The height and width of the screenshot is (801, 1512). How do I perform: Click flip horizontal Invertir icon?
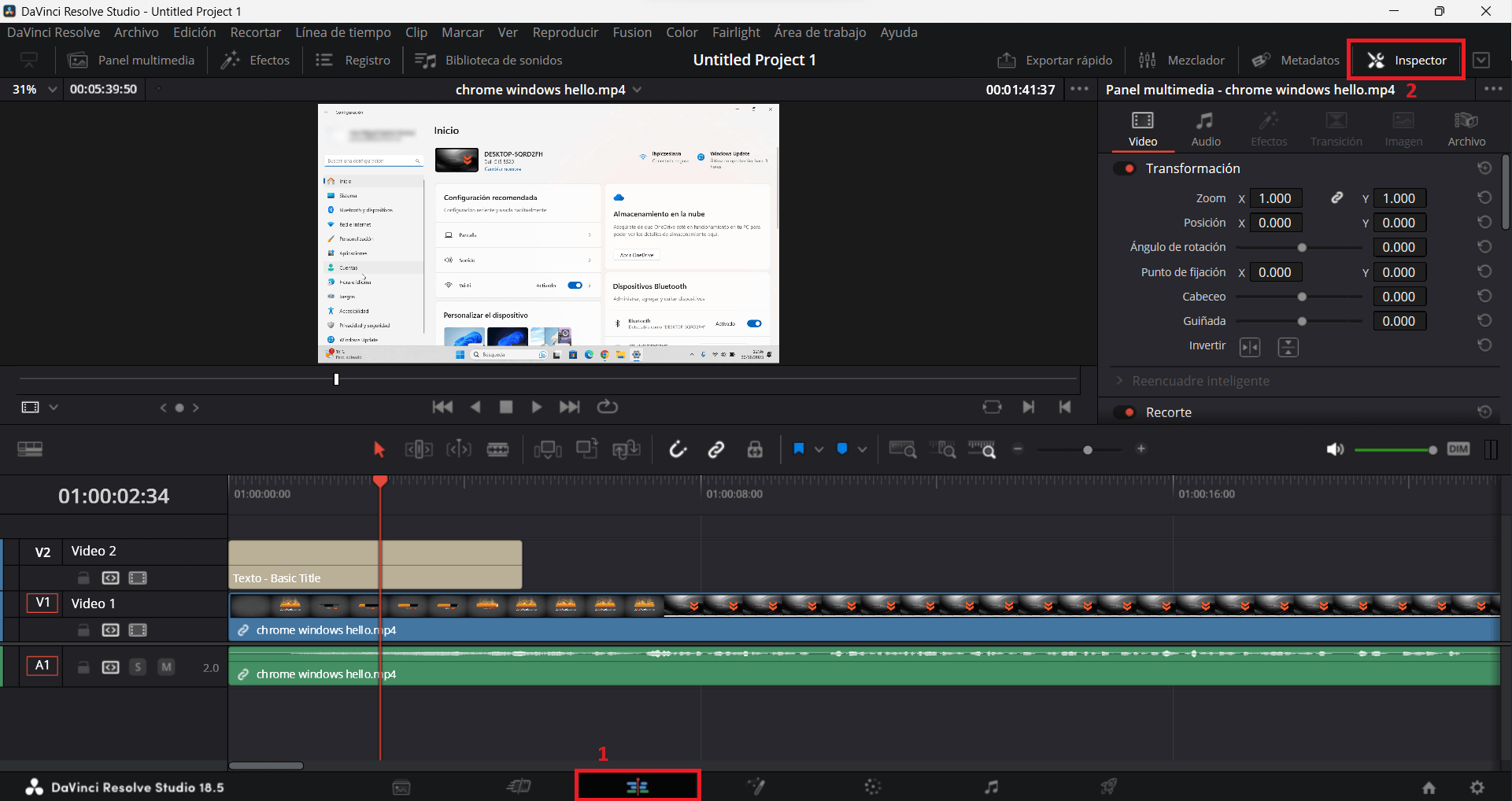1250,347
